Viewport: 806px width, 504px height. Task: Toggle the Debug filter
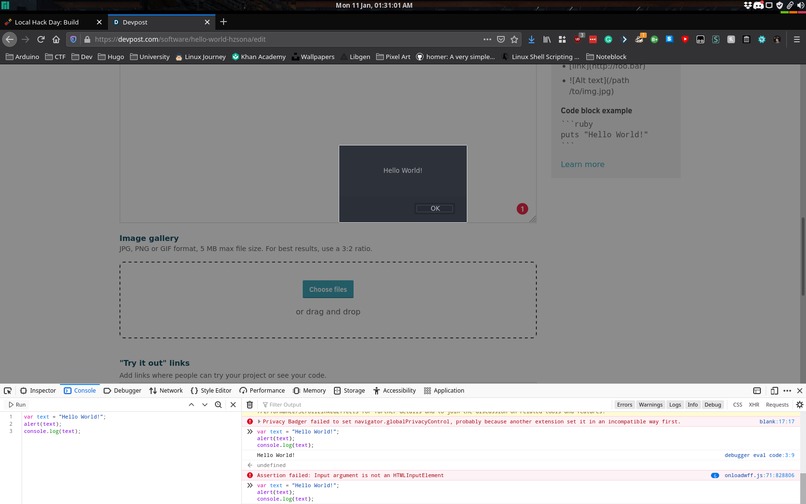[x=712, y=405]
